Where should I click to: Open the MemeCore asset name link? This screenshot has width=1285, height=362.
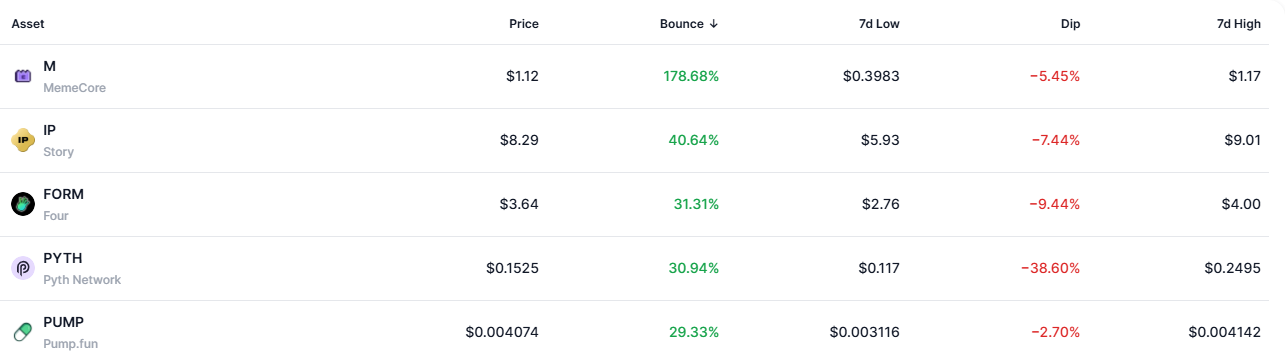click(74, 88)
